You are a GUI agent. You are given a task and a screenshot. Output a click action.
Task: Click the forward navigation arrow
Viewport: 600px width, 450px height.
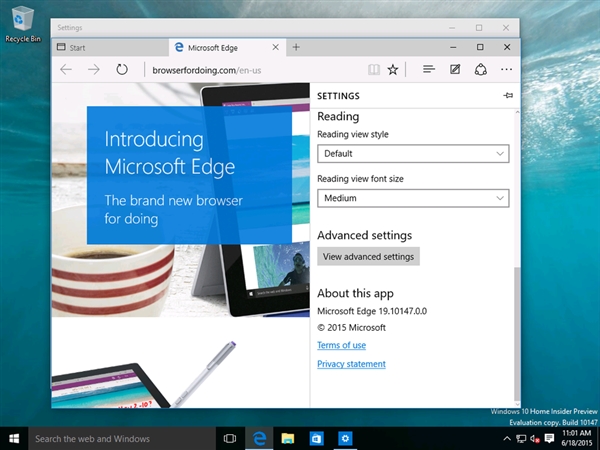pyautogui.click(x=94, y=70)
